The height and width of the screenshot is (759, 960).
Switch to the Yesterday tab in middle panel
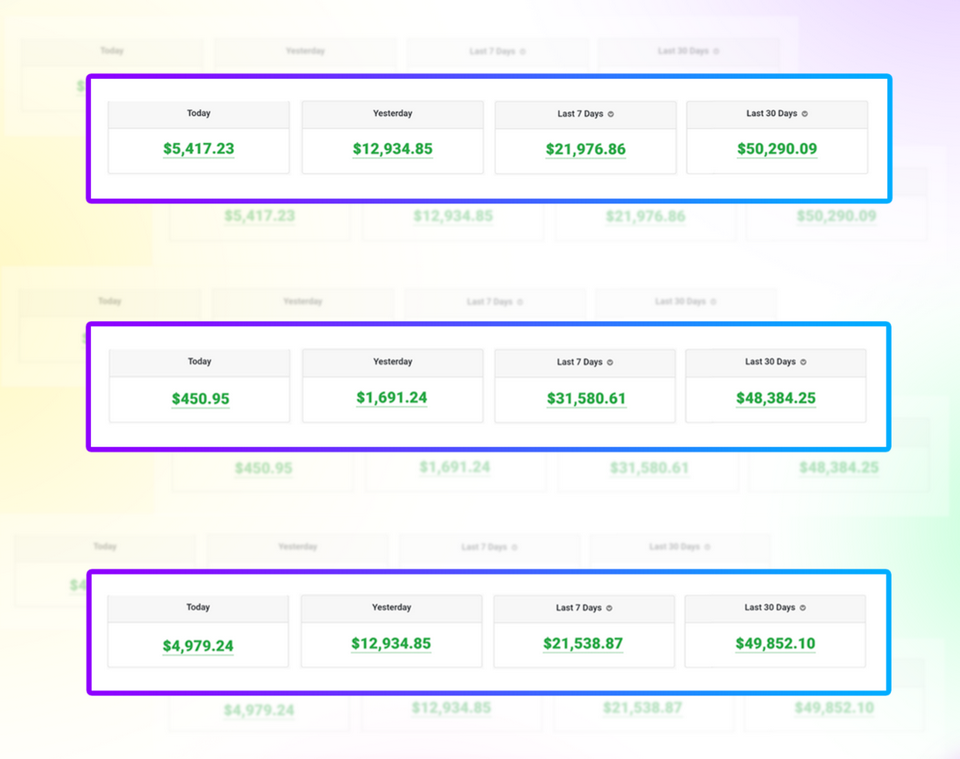coord(392,362)
